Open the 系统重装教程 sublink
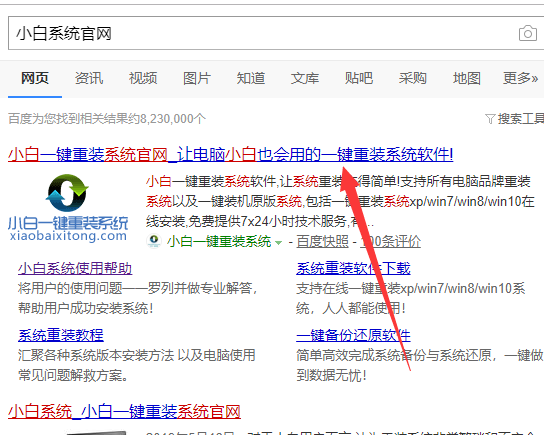 pyautogui.click(x=61, y=335)
